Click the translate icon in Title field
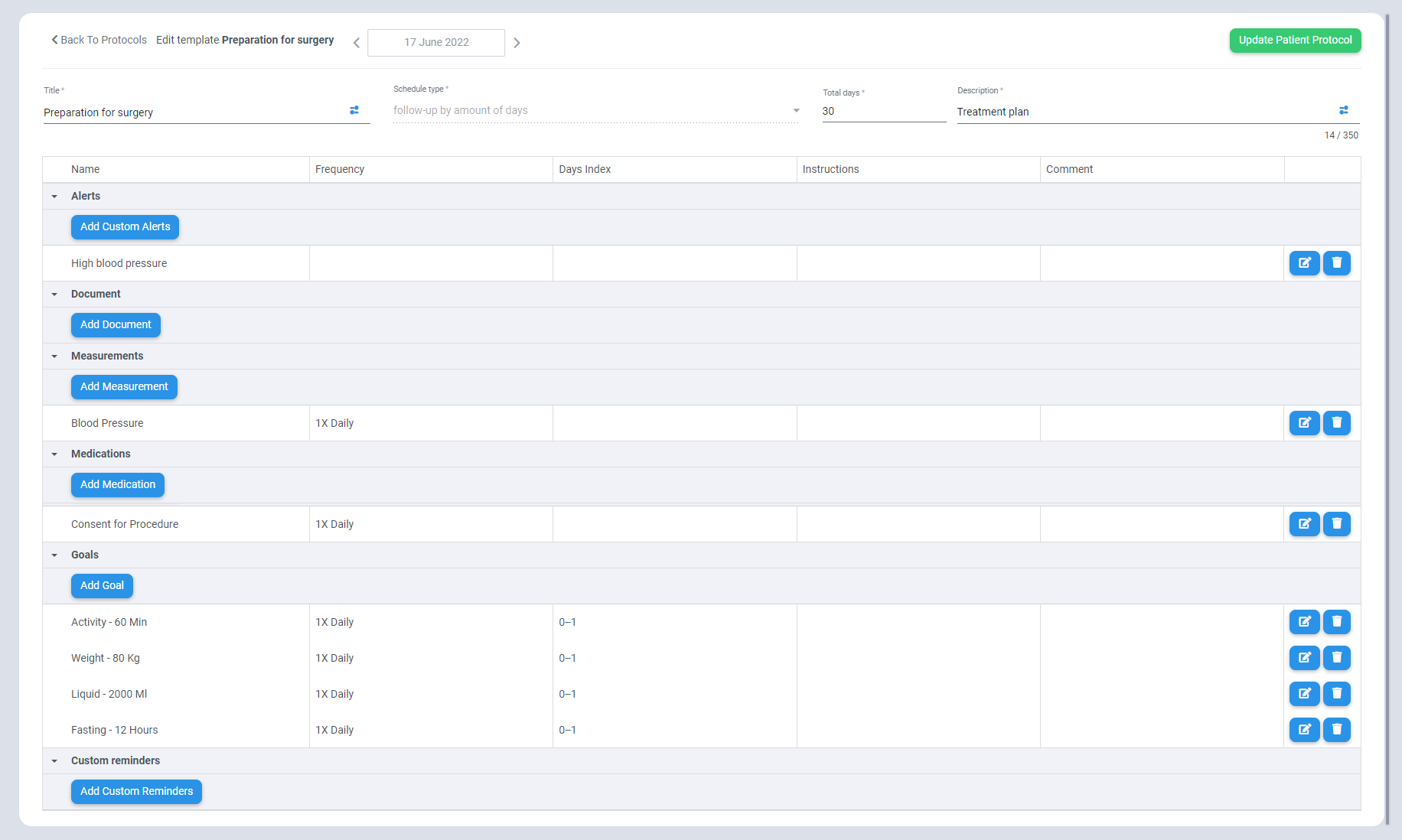This screenshot has height=840, width=1402. [354, 111]
